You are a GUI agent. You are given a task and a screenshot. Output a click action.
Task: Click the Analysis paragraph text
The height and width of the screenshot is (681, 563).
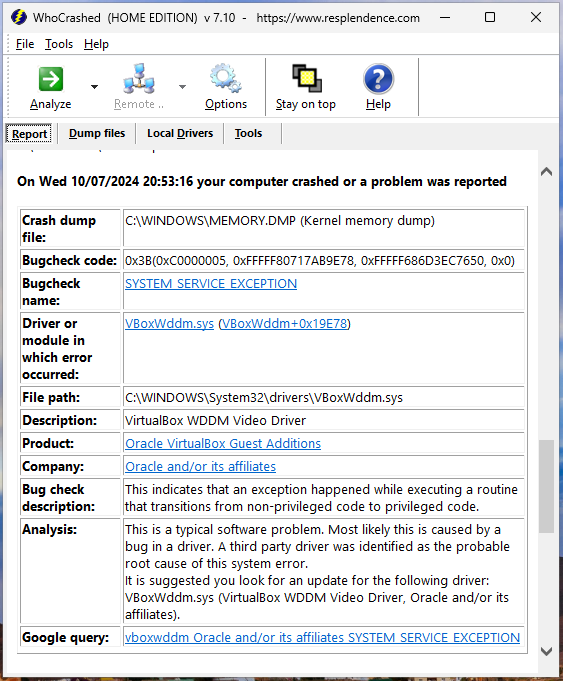click(317, 572)
